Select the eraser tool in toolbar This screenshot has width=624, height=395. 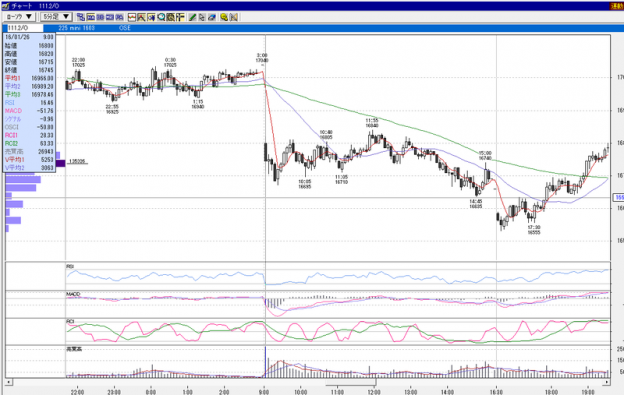[x=212, y=17]
